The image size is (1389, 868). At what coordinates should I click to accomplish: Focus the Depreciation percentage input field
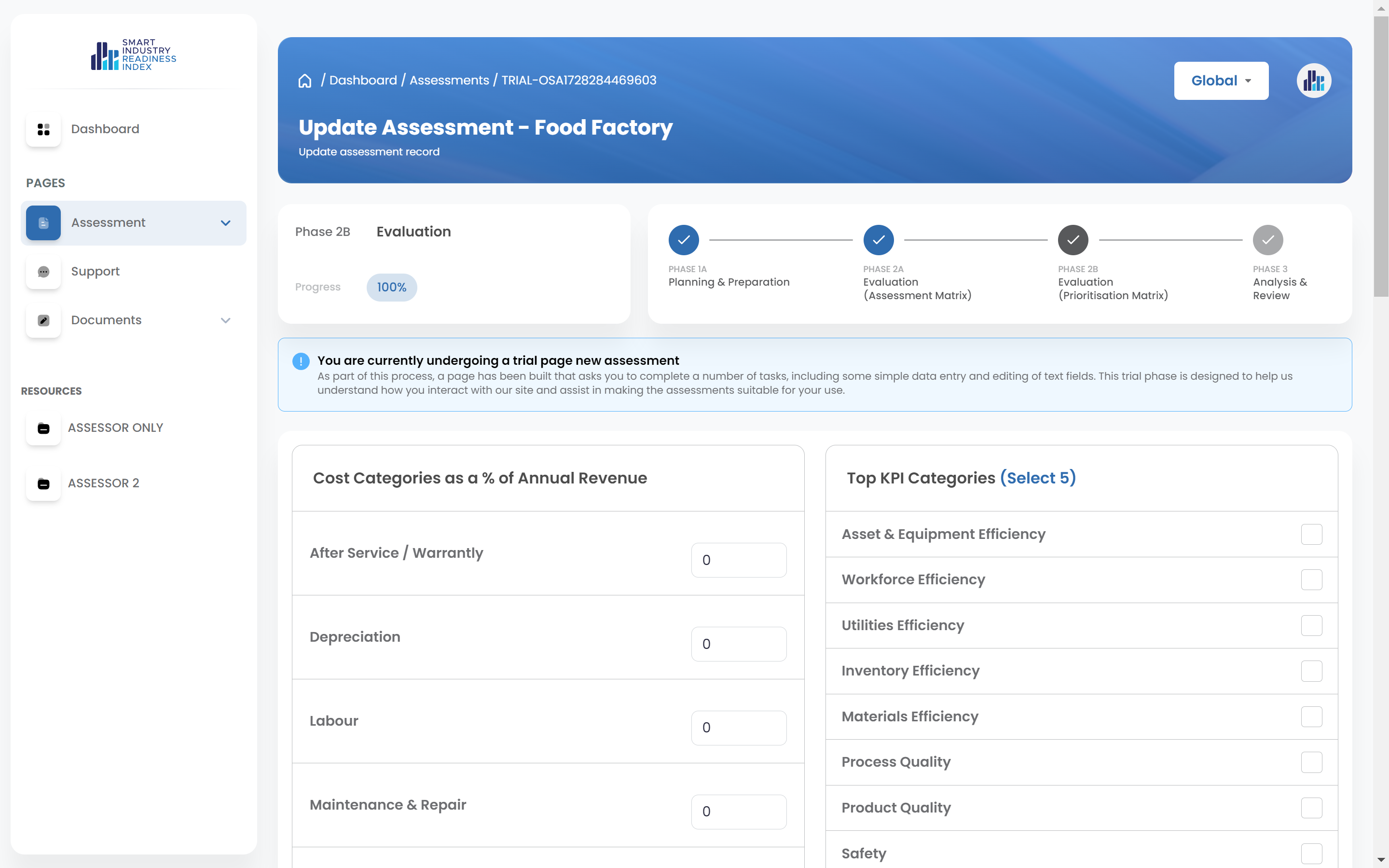click(738, 644)
